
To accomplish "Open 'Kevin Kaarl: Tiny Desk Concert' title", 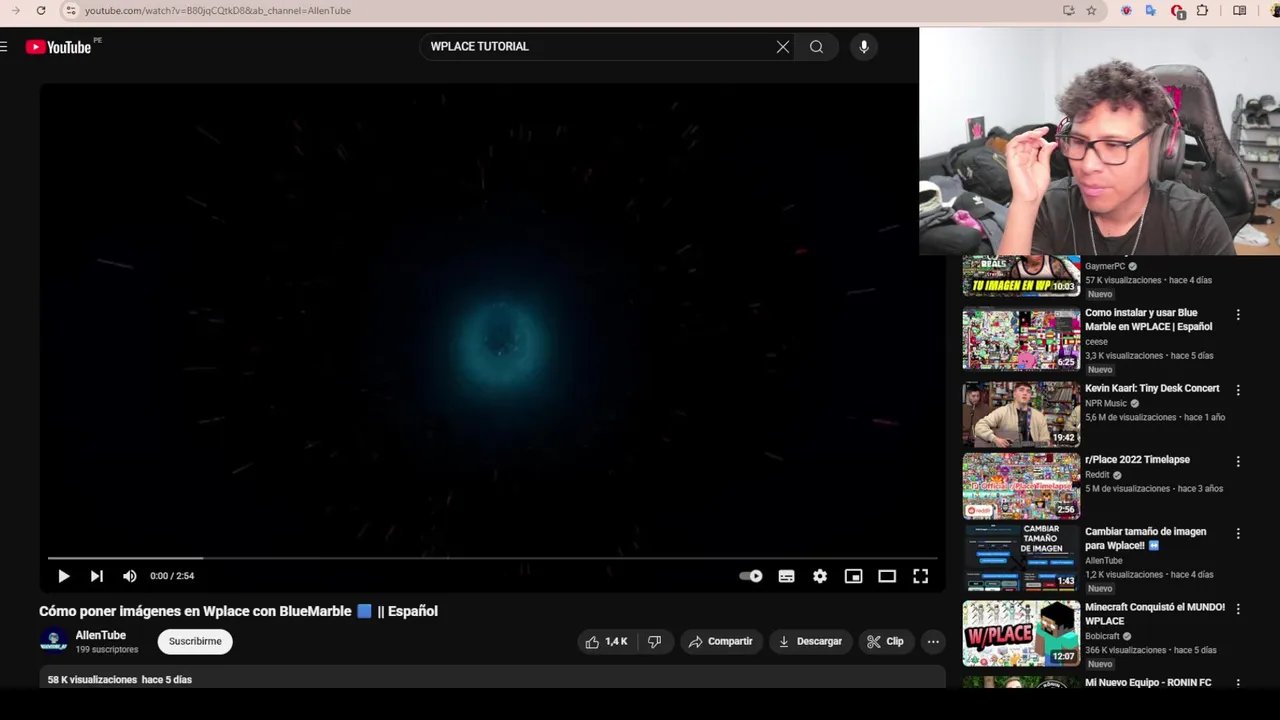I will 1152,388.
